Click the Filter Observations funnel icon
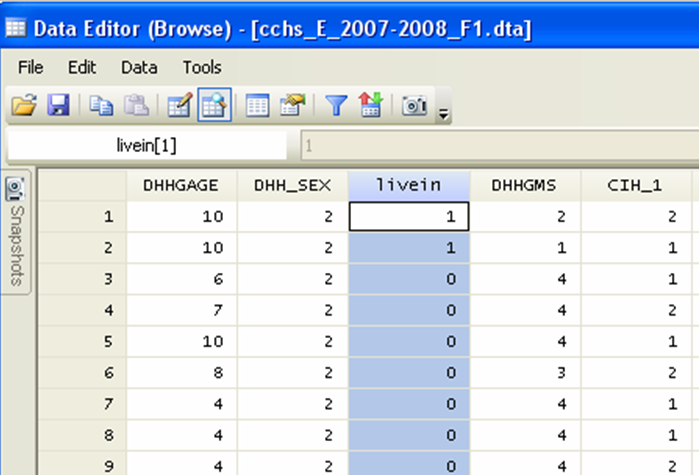 334,105
